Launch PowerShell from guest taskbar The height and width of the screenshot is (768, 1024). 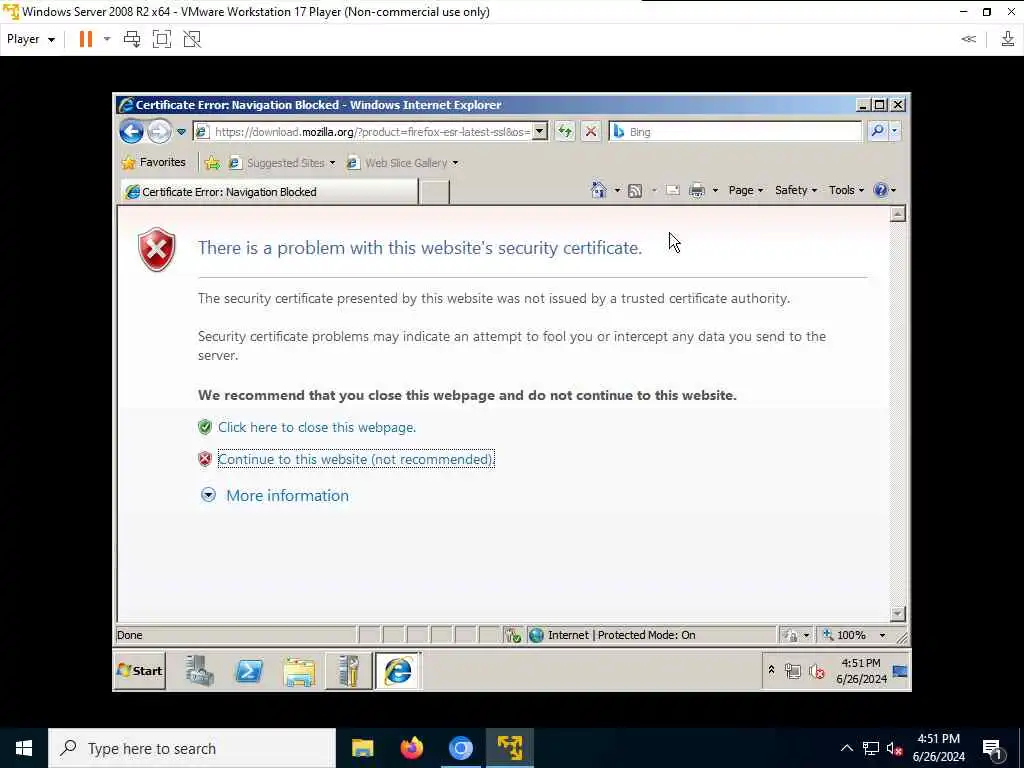pos(249,671)
